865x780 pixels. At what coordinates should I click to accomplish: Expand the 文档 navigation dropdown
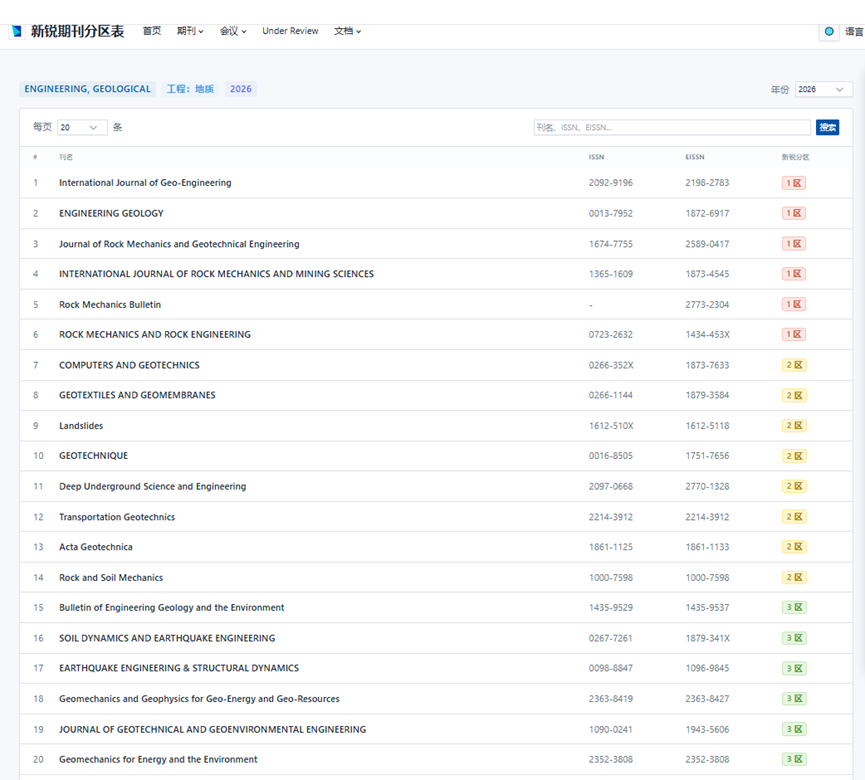click(347, 31)
